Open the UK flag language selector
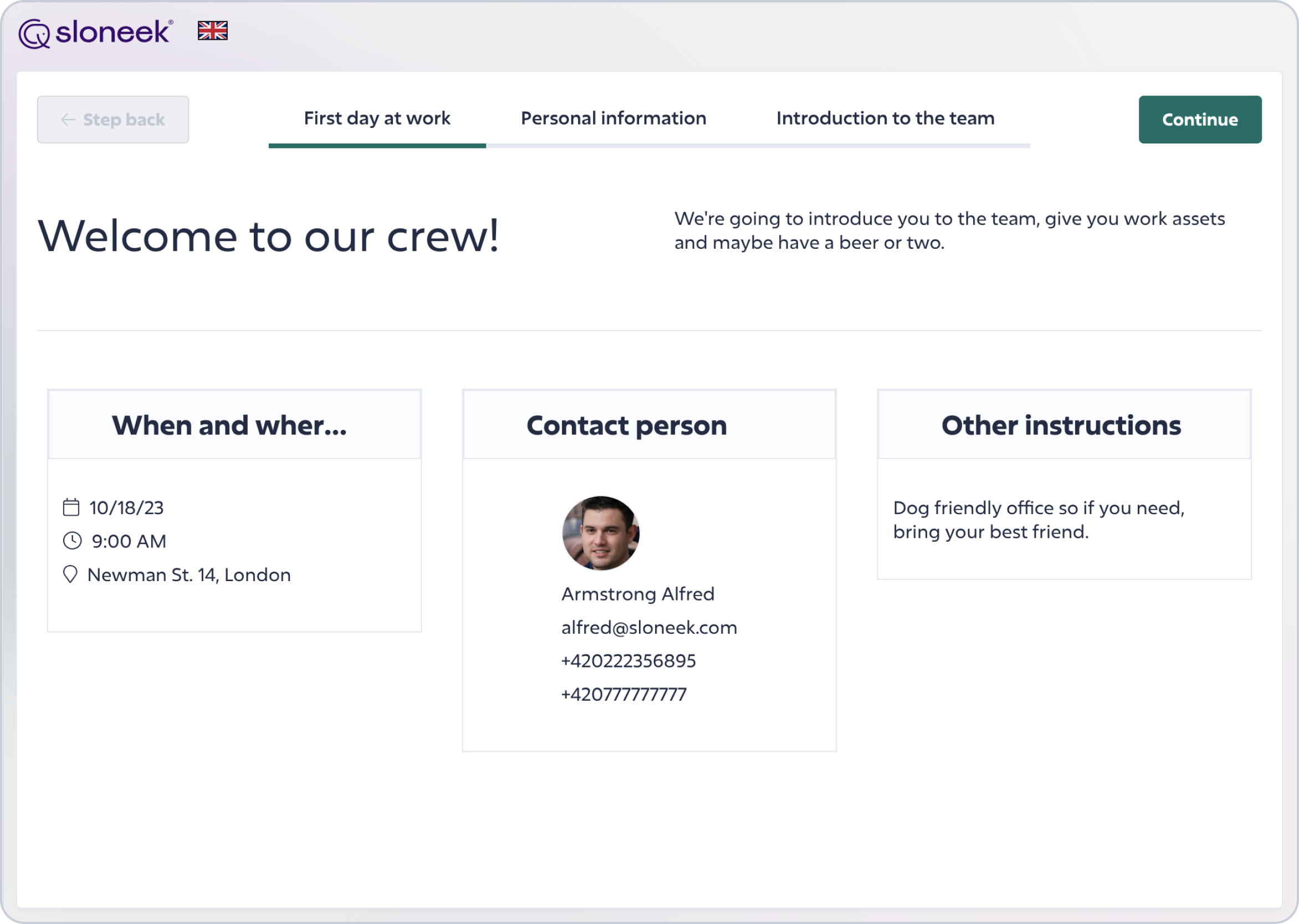 point(212,30)
